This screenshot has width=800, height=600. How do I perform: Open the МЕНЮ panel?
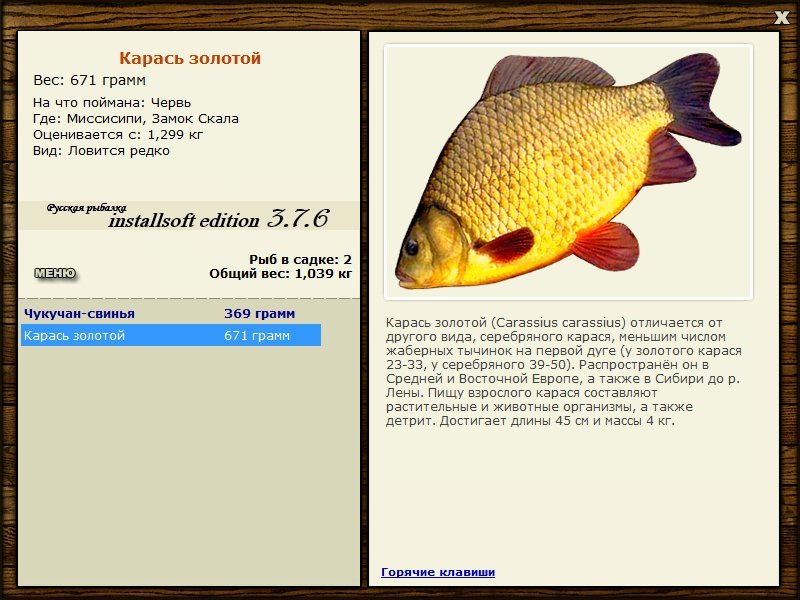coord(55,270)
